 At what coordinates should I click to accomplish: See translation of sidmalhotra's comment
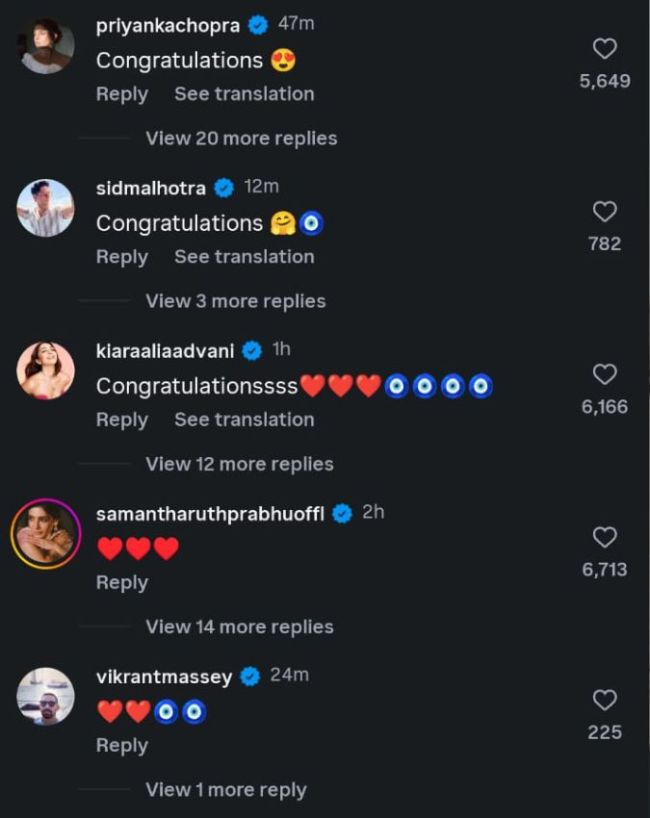click(244, 257)
